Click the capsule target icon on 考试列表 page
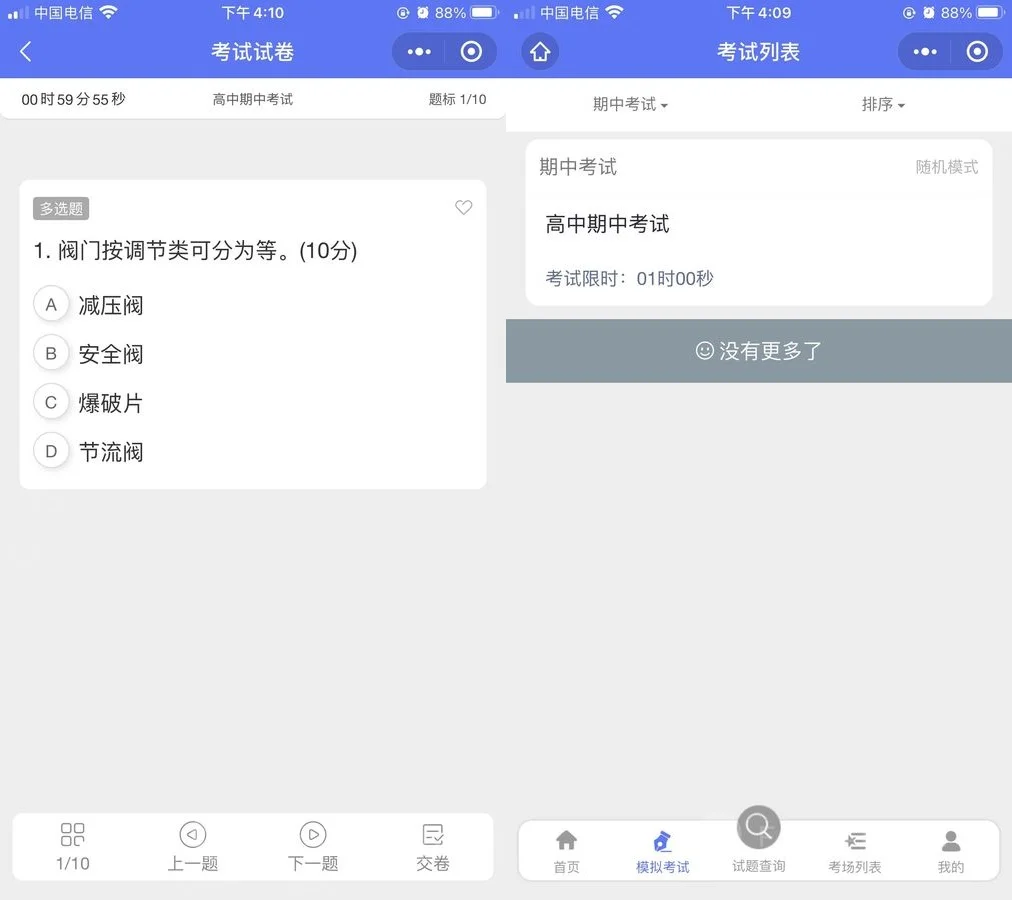This screenshot has height=900, width=1012. 975,51
